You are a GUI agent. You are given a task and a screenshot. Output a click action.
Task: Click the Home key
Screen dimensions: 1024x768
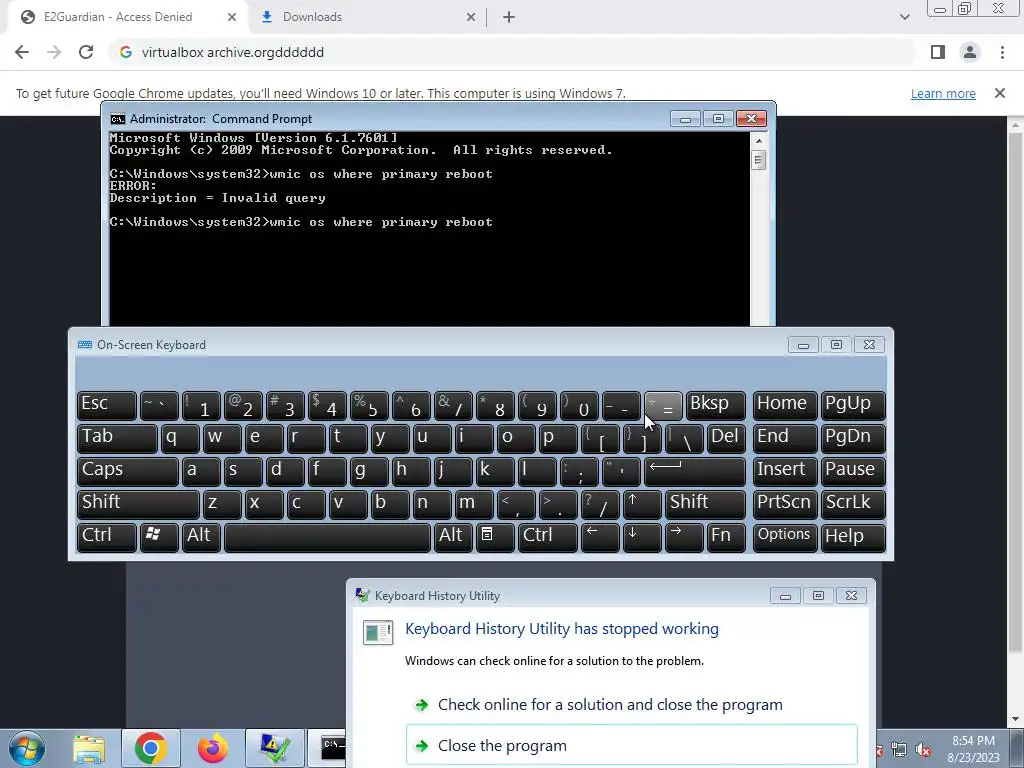click(784, 405)
